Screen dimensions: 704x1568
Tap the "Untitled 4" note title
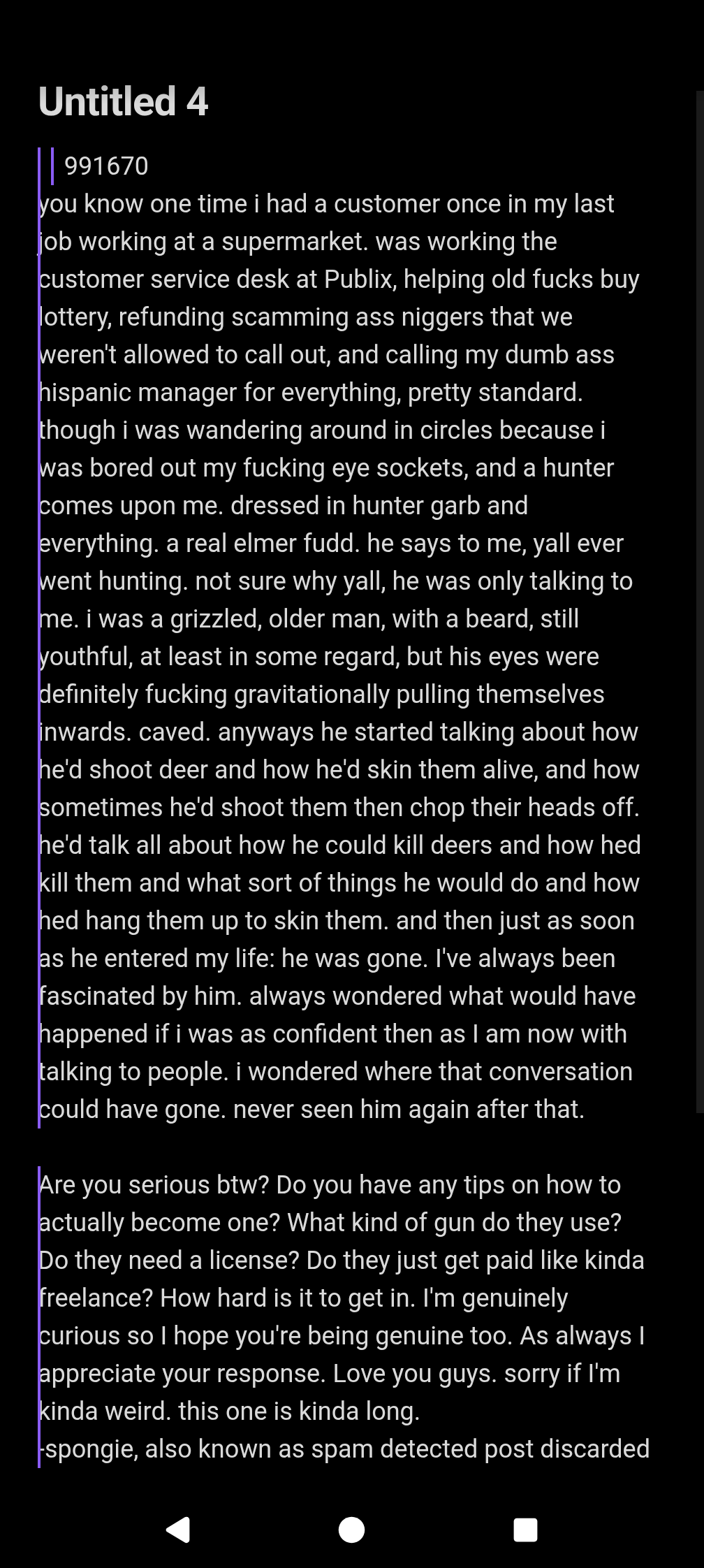(124, 101)
